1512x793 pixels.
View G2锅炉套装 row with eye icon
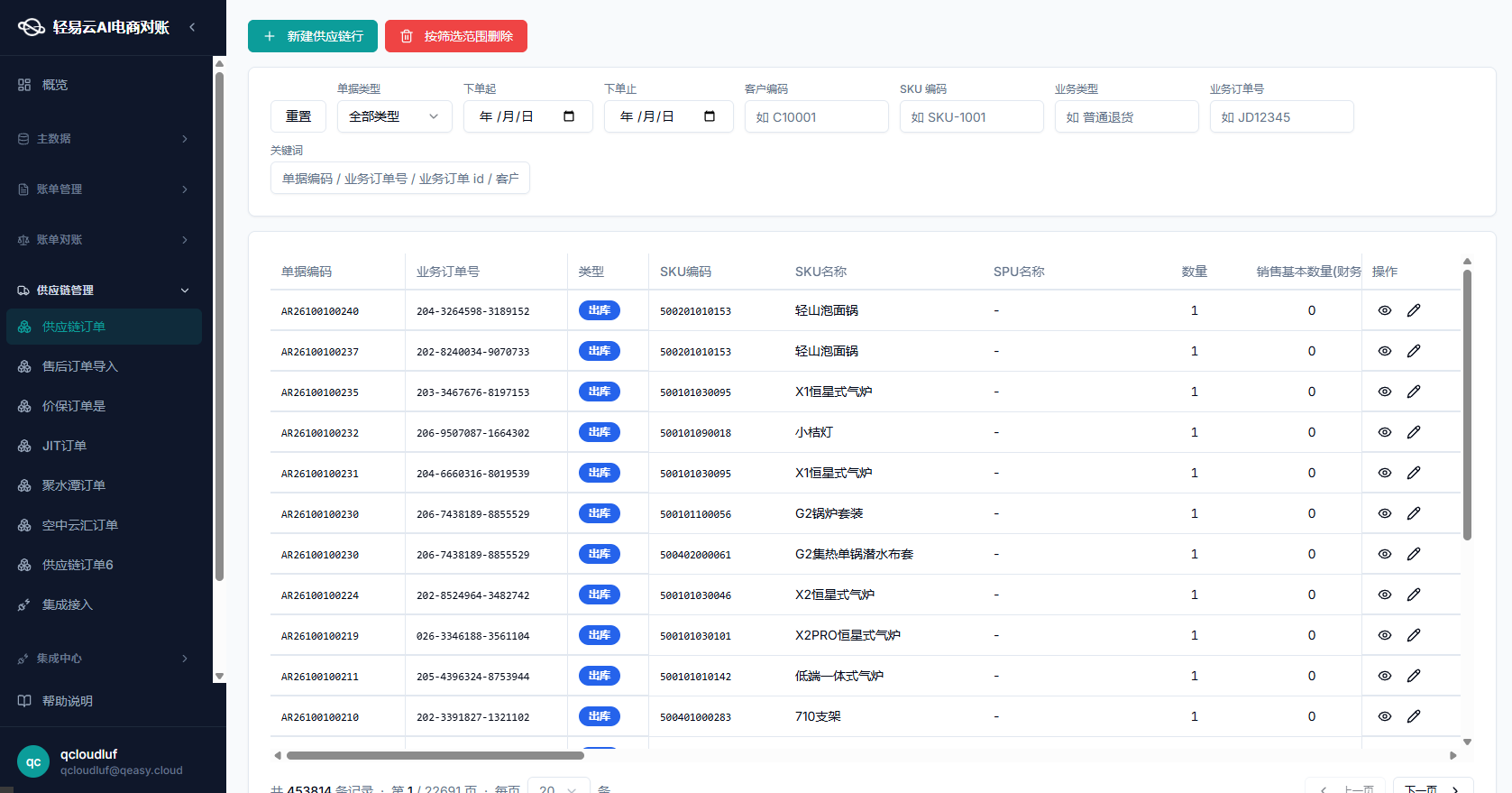[1385, 513]
